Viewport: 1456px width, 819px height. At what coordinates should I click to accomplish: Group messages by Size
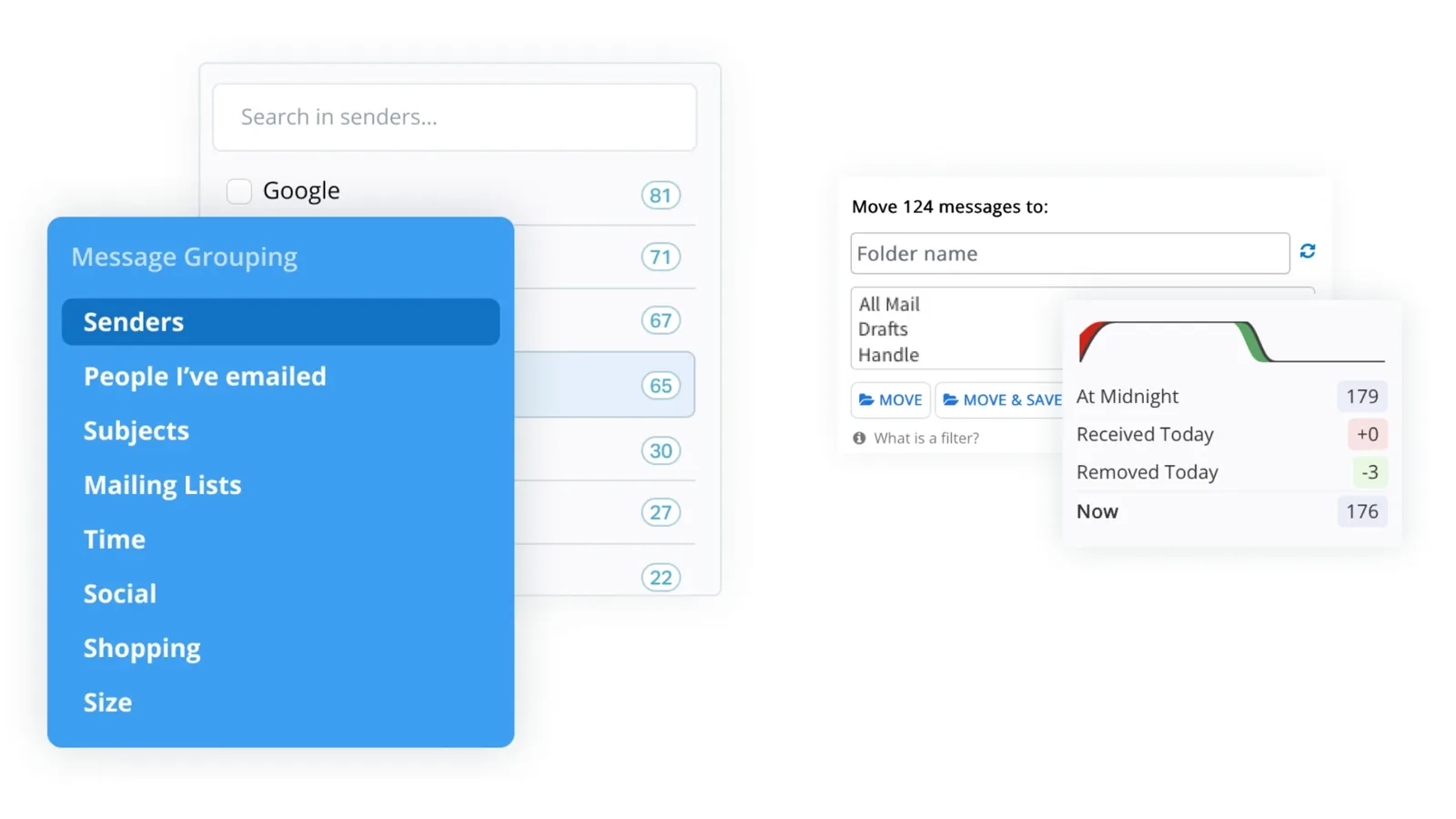tap(107, 703)
